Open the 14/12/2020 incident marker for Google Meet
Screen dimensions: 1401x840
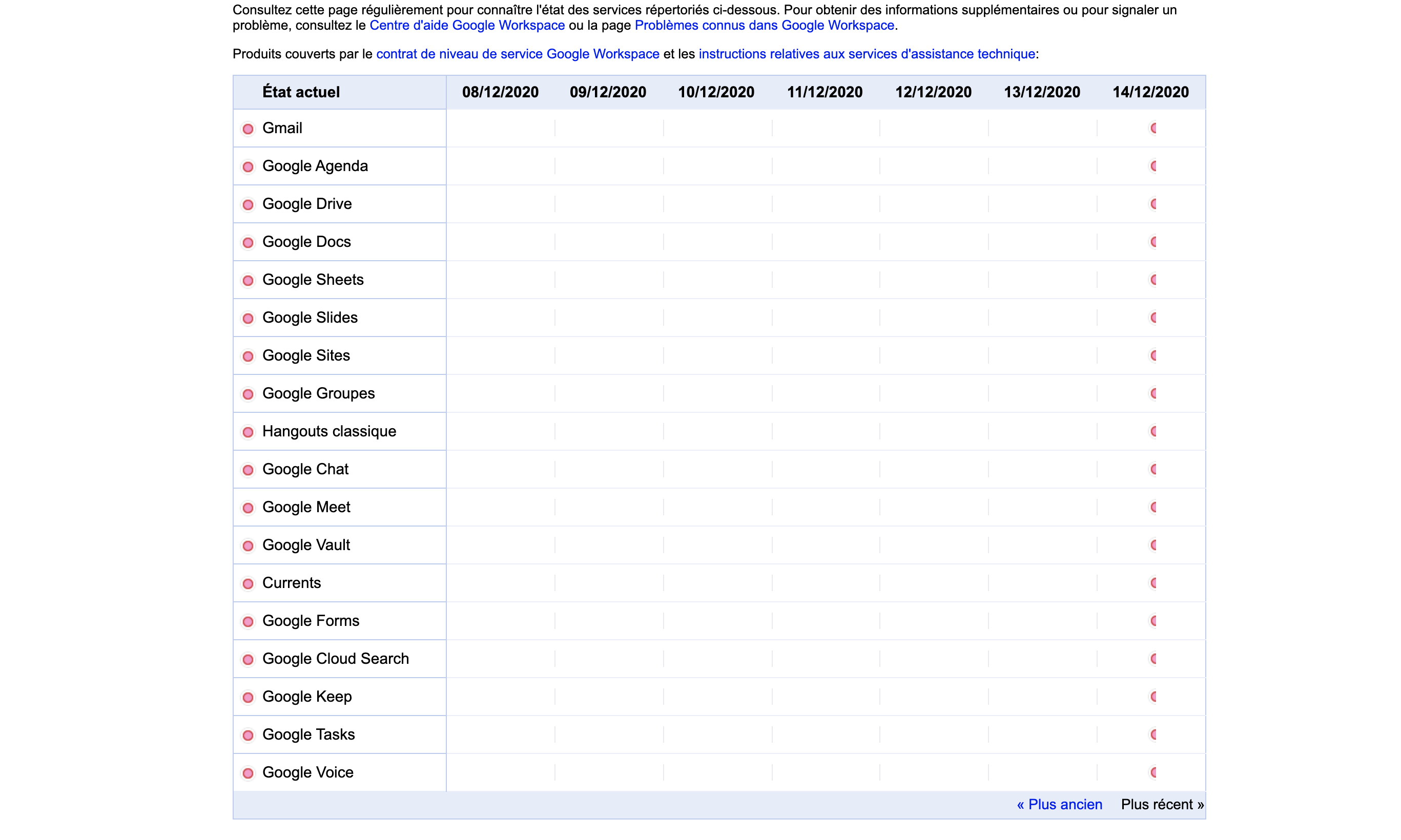pyautogui.click(x=1152, y=508)
